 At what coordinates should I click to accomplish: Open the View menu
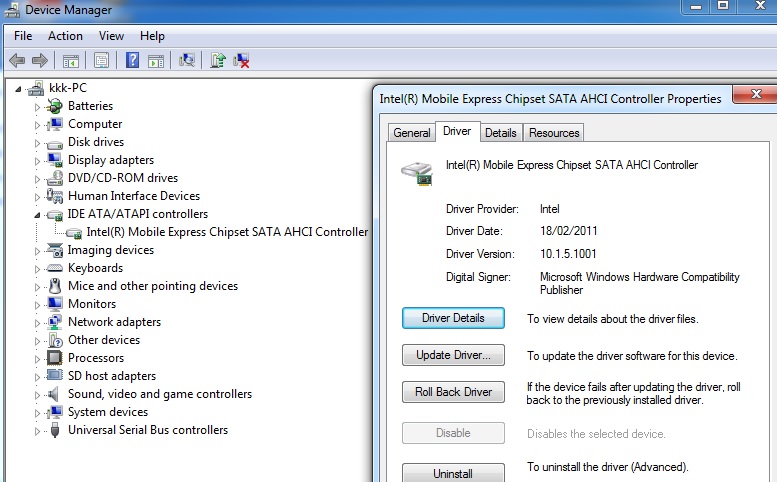point(111,36)
